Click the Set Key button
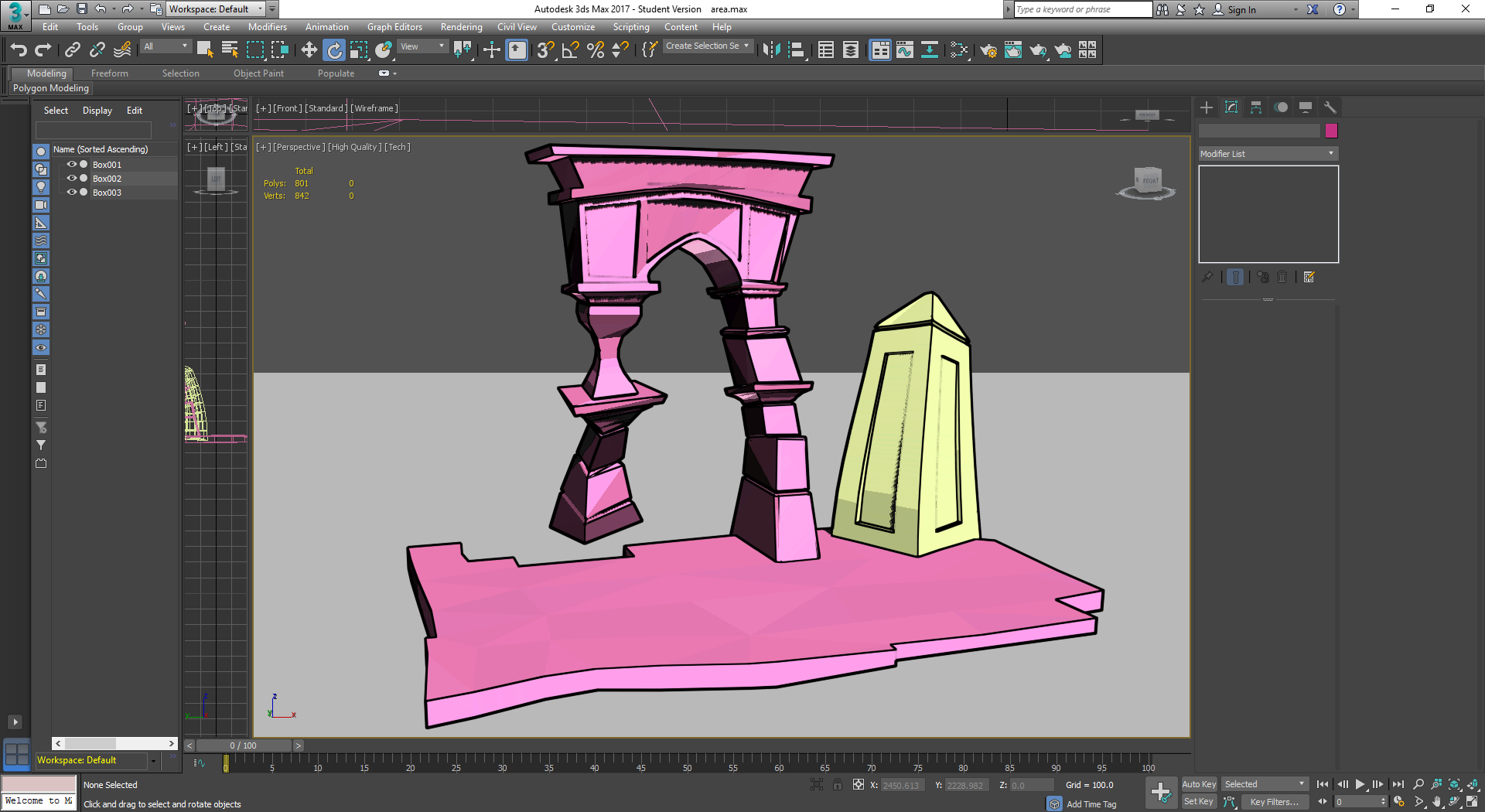This screenshot has width=1485, height=812. pos(1199,802)
